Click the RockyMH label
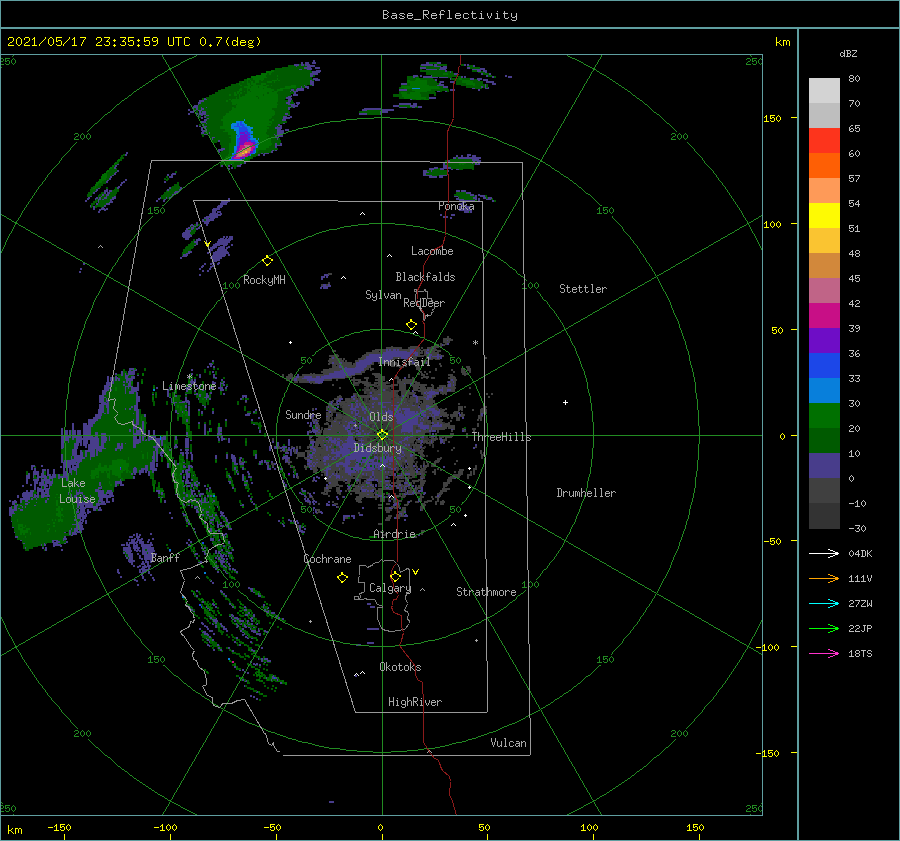The height and width of the screenshot is (841, 900). pos(264,280)
